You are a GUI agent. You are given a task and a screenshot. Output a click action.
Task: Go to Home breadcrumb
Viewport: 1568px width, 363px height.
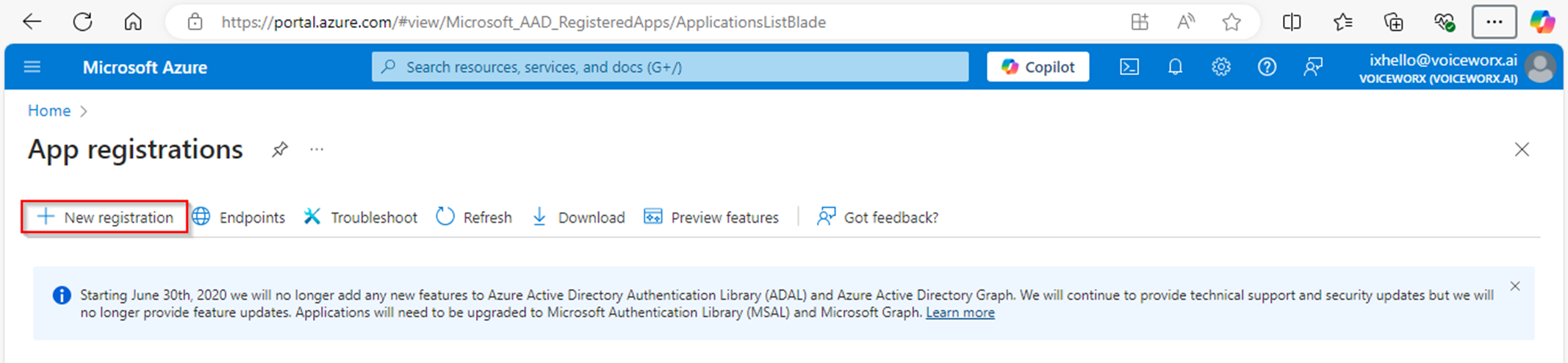point(49,111)
